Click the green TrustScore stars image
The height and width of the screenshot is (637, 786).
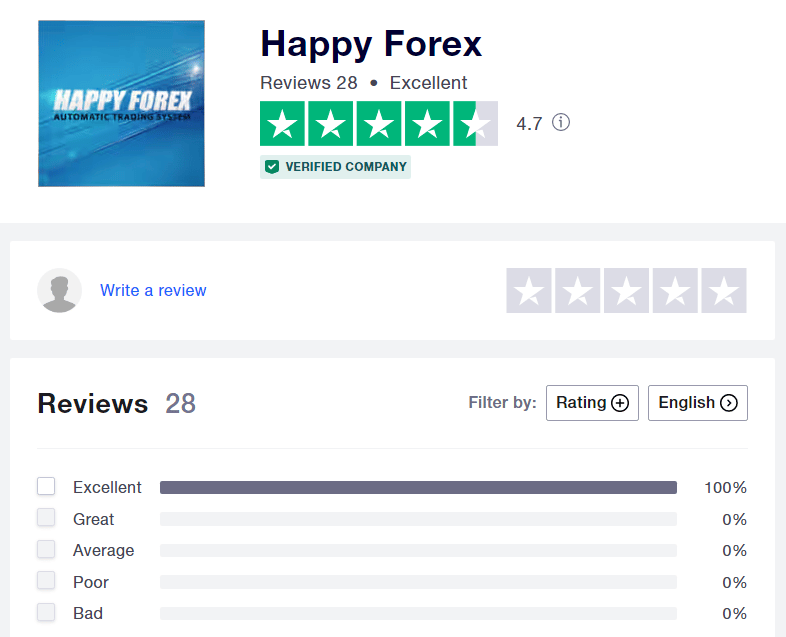coord(378,124)
